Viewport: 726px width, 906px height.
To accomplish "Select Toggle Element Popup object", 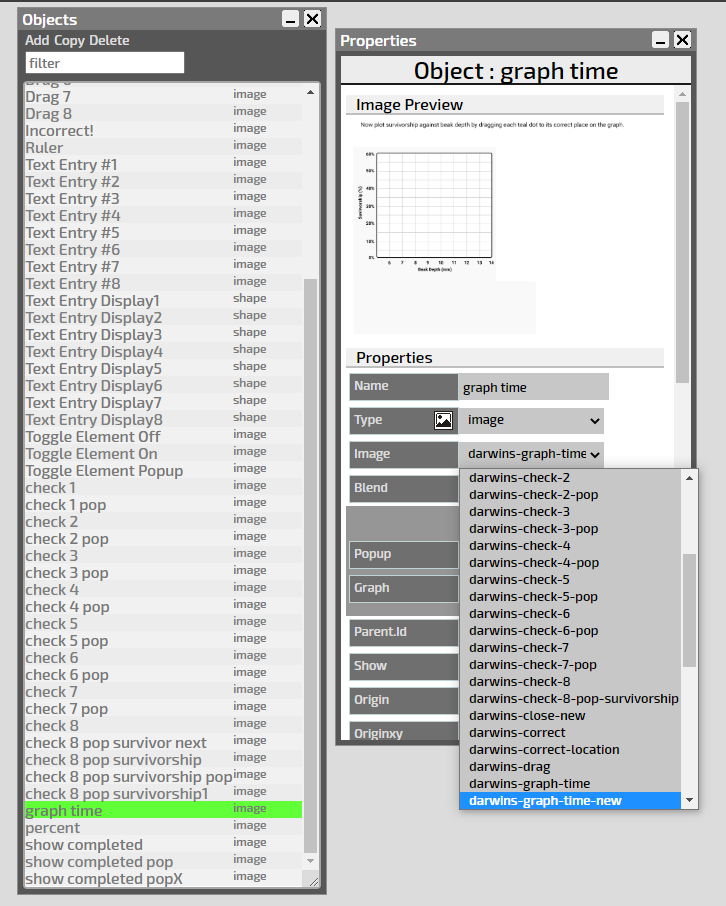I will tap(163, 470).
